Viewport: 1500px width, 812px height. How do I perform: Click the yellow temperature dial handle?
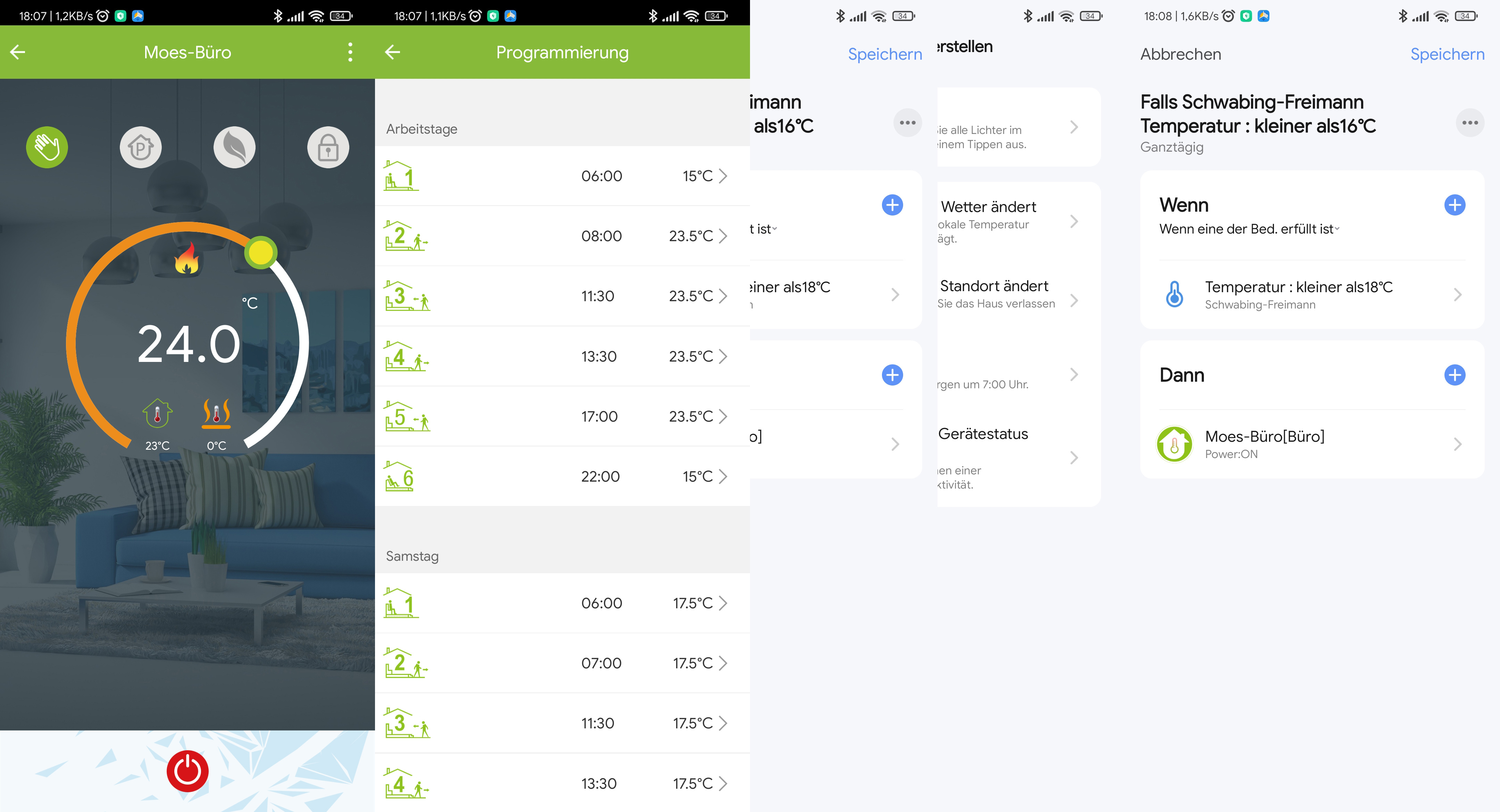(260, 253)
